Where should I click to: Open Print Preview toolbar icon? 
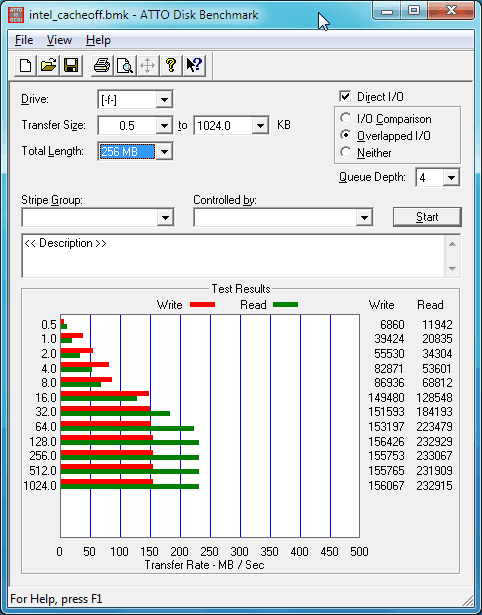coord(124,65)
